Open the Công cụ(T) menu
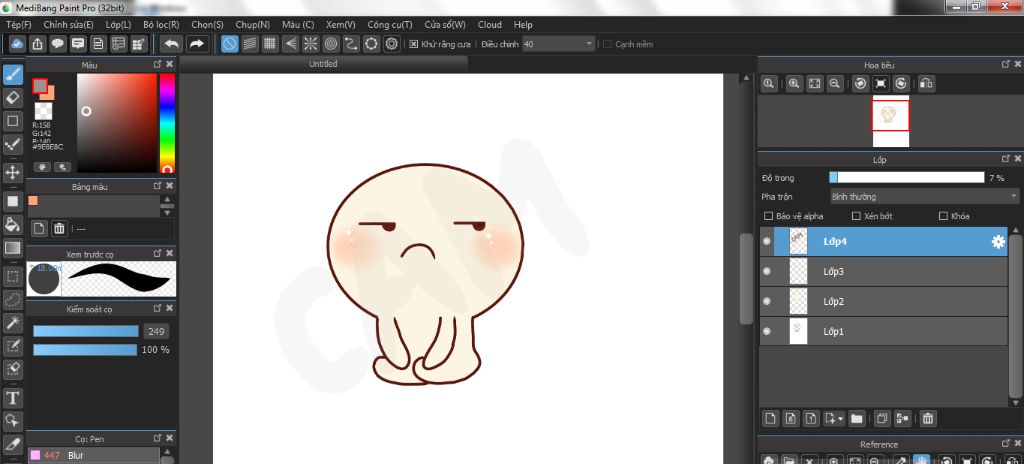Image resolution: width=1024 pixels, height=464 pixels. point(390,25)
